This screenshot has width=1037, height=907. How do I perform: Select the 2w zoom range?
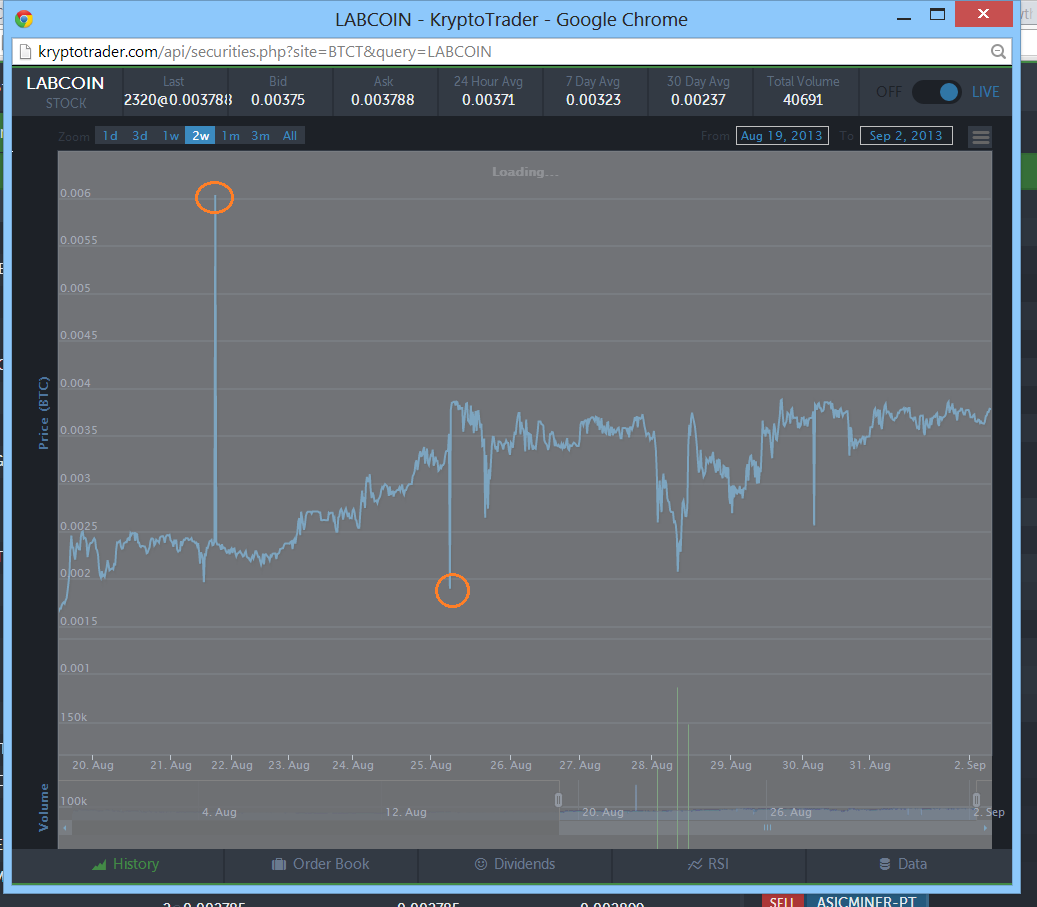pyautogui.click(x=200, y=136)
